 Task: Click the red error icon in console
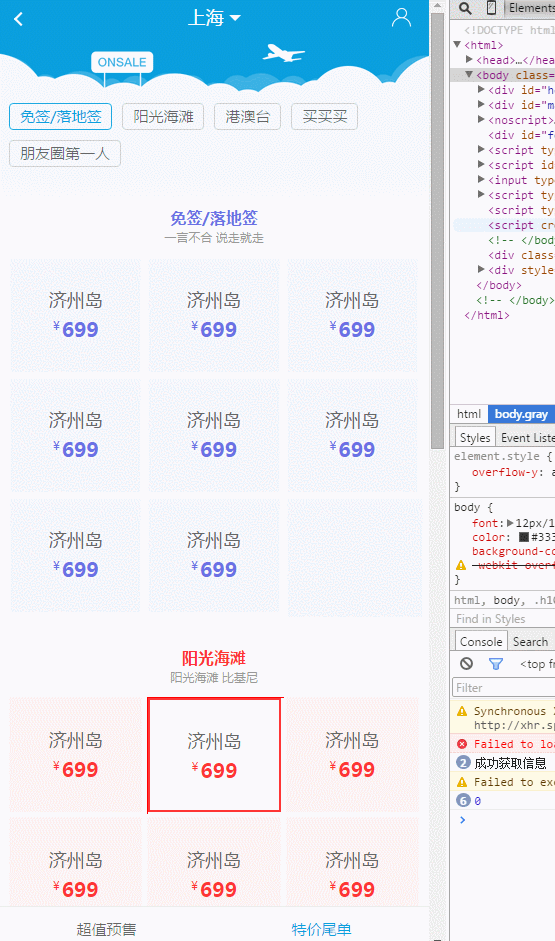[462, 744]
